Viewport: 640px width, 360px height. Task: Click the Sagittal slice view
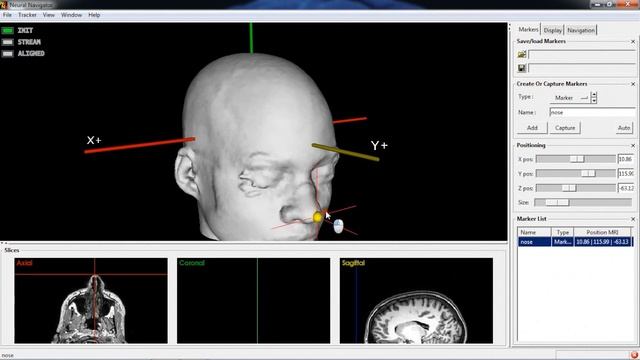coord(416,300)
